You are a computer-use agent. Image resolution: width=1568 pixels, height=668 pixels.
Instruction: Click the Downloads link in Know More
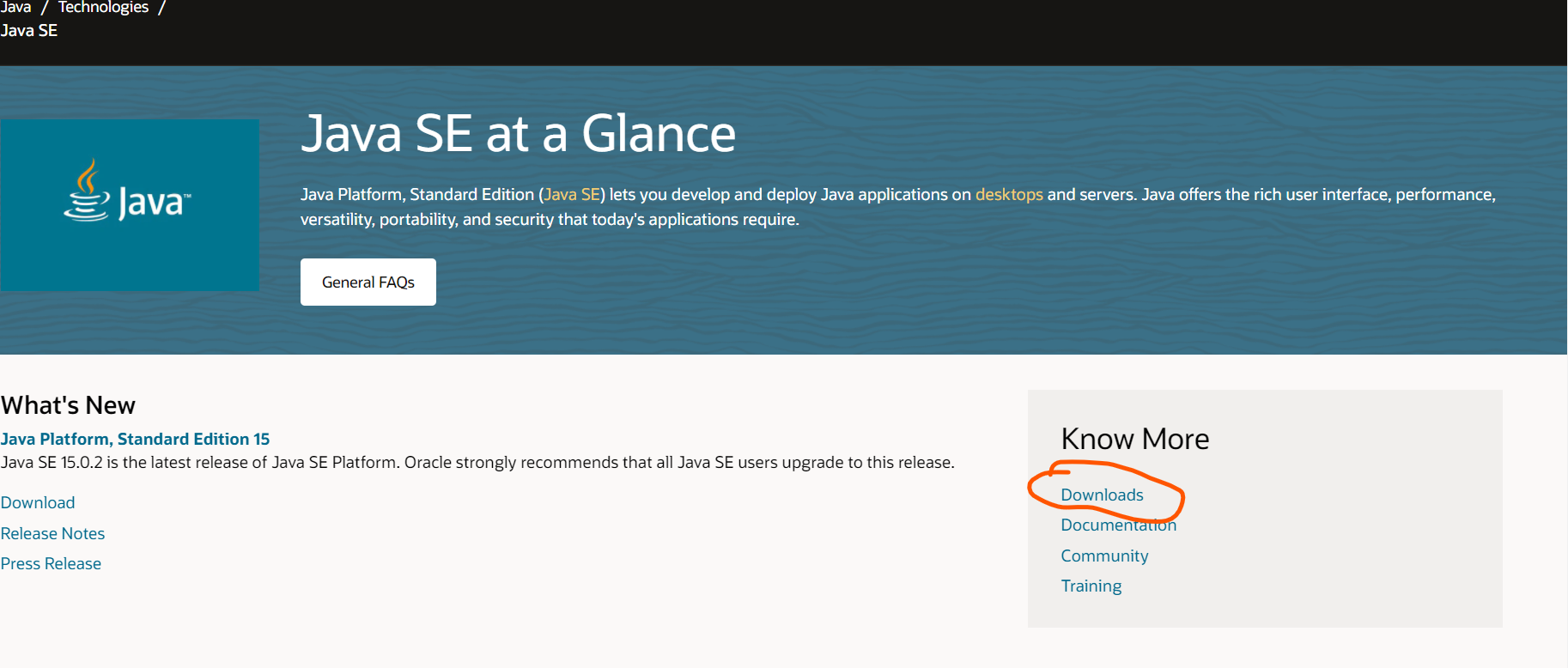(1102, 495)
